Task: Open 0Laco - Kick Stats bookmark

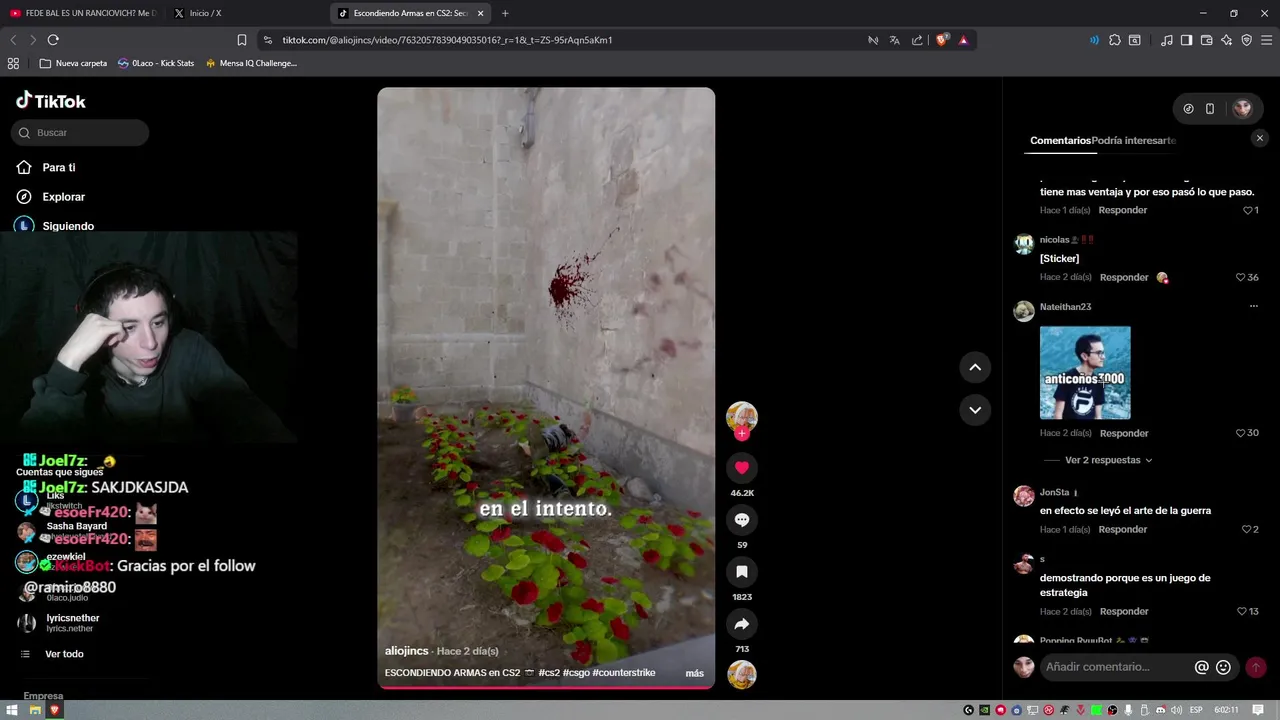Action: pyautogui.click(x=156, y=63)
